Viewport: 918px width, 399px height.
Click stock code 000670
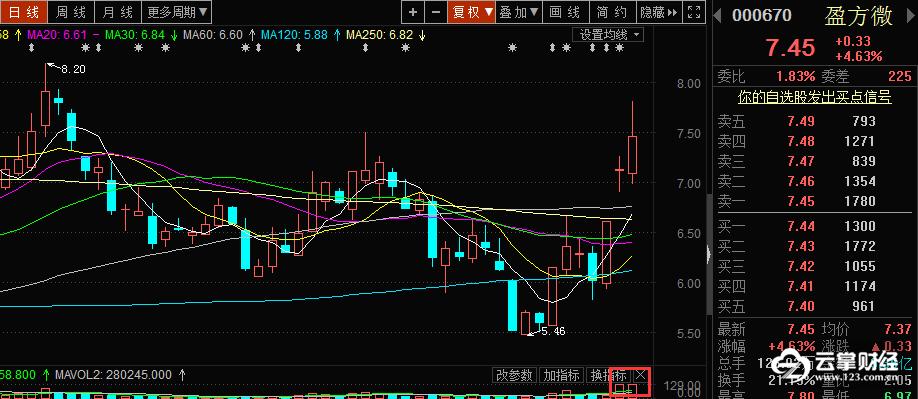click(x=762, y=15)
